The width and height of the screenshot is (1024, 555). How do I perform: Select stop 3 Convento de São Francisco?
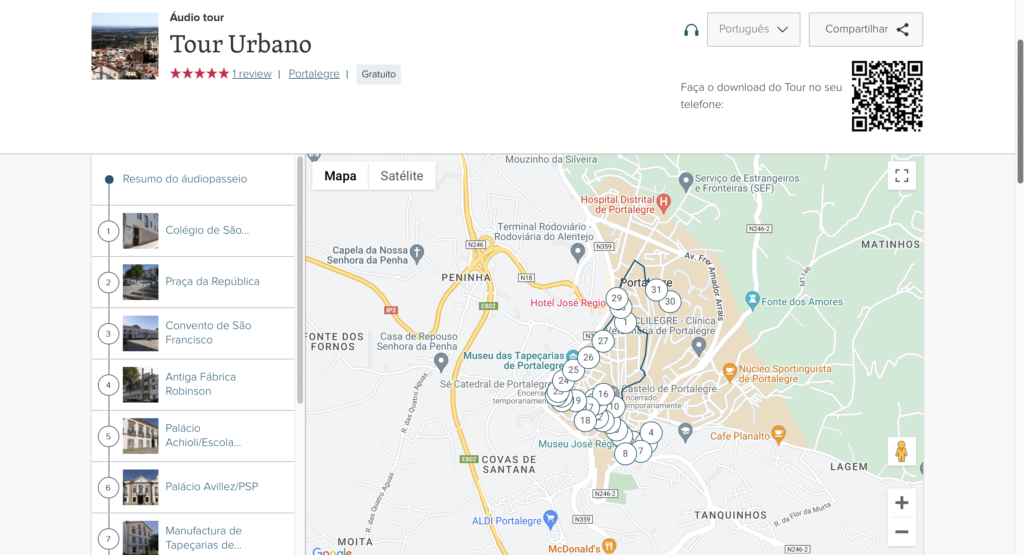coord(193,333)
